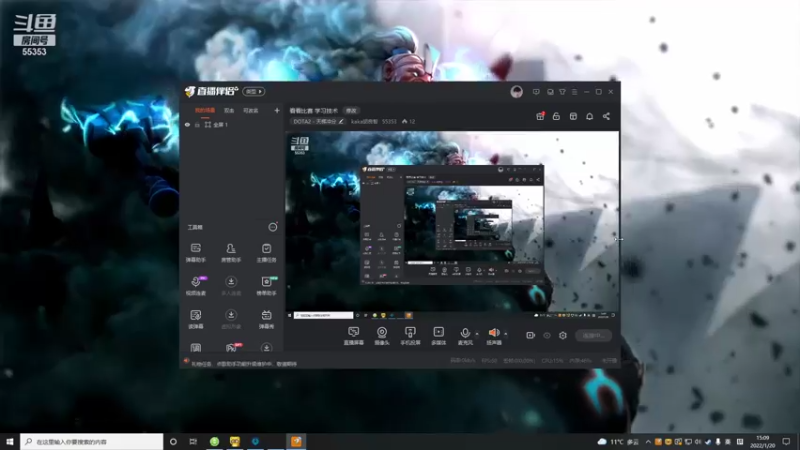This screenshot has width=800, height=450.
Task: Toggle the preview eye icon in bottom bar
Action: (547, 335)
